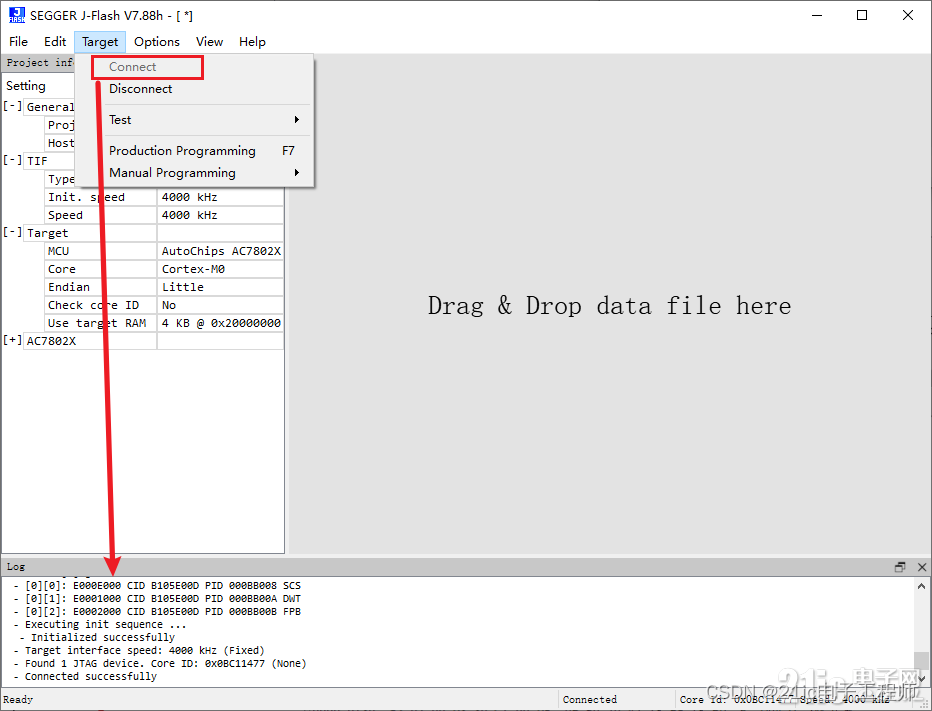Open the Help menu
This screenshot has height=711, width=932.
252,42
